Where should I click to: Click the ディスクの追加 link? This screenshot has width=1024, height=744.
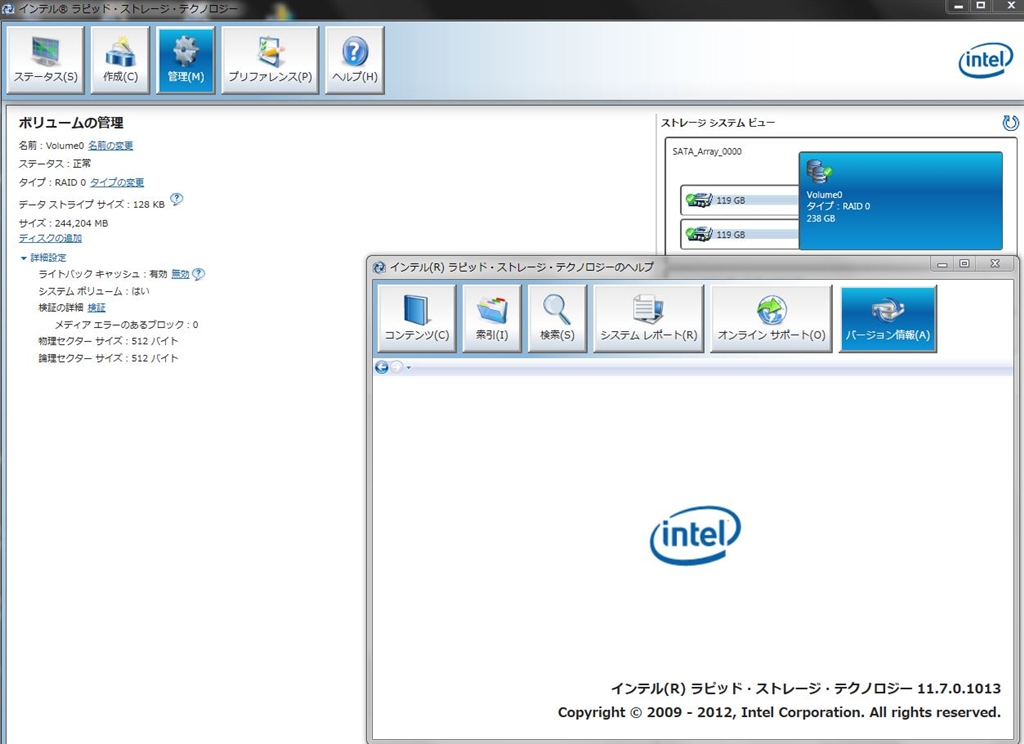tap(50, 238)
